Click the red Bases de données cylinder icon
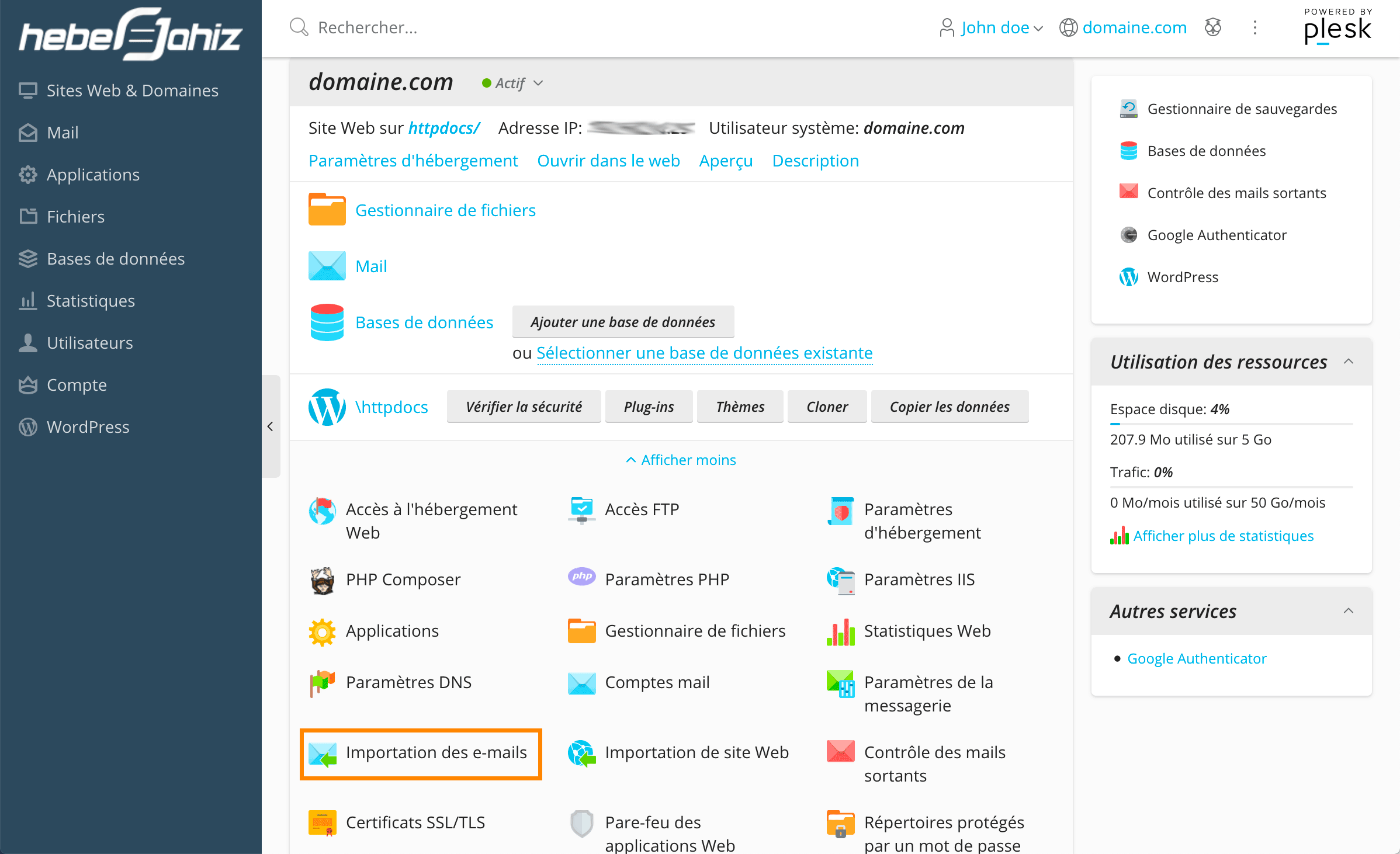1400x854 pixels. 327,322
